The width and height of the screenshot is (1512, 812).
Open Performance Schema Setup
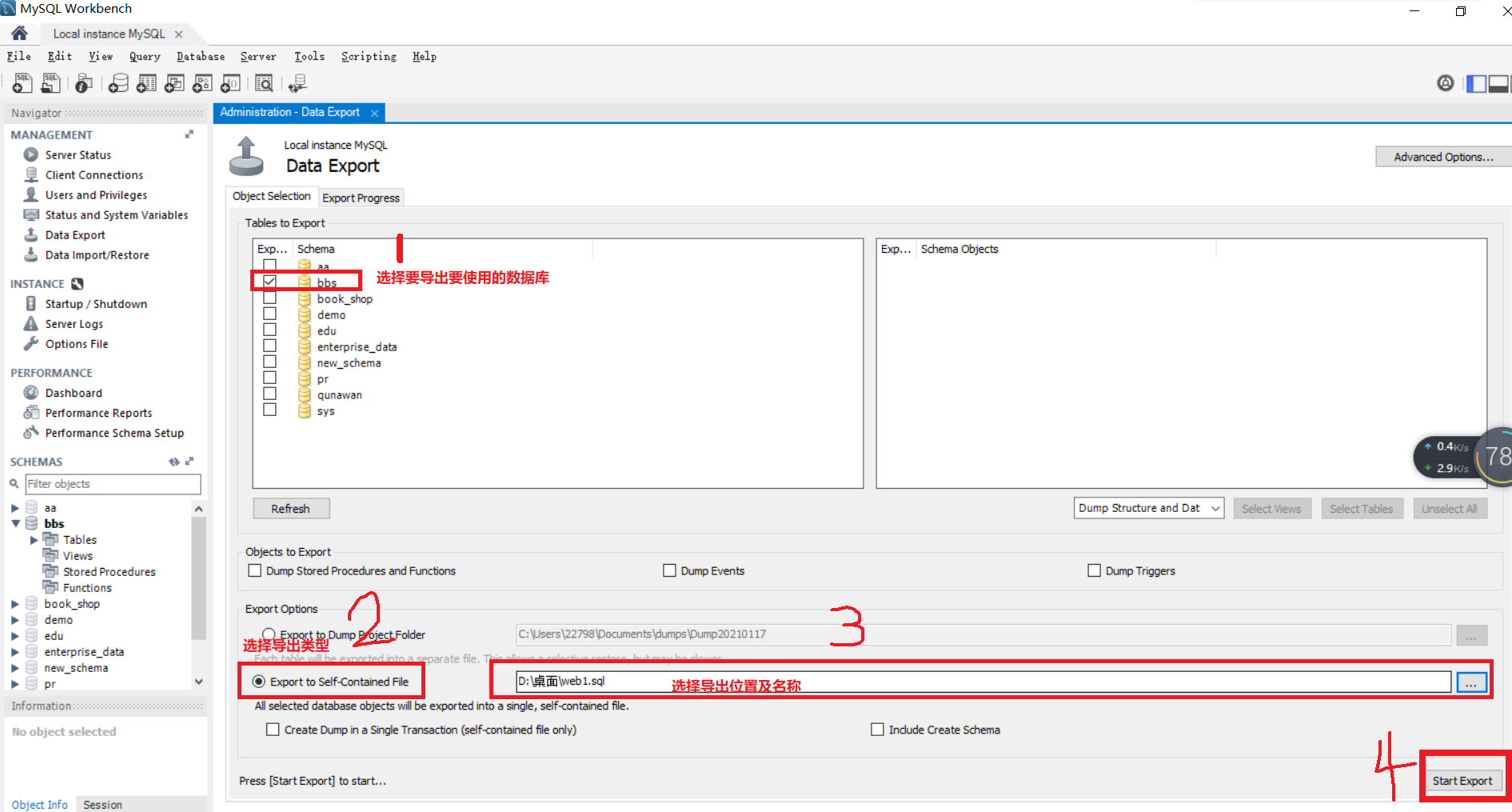(x=114, y=433)
